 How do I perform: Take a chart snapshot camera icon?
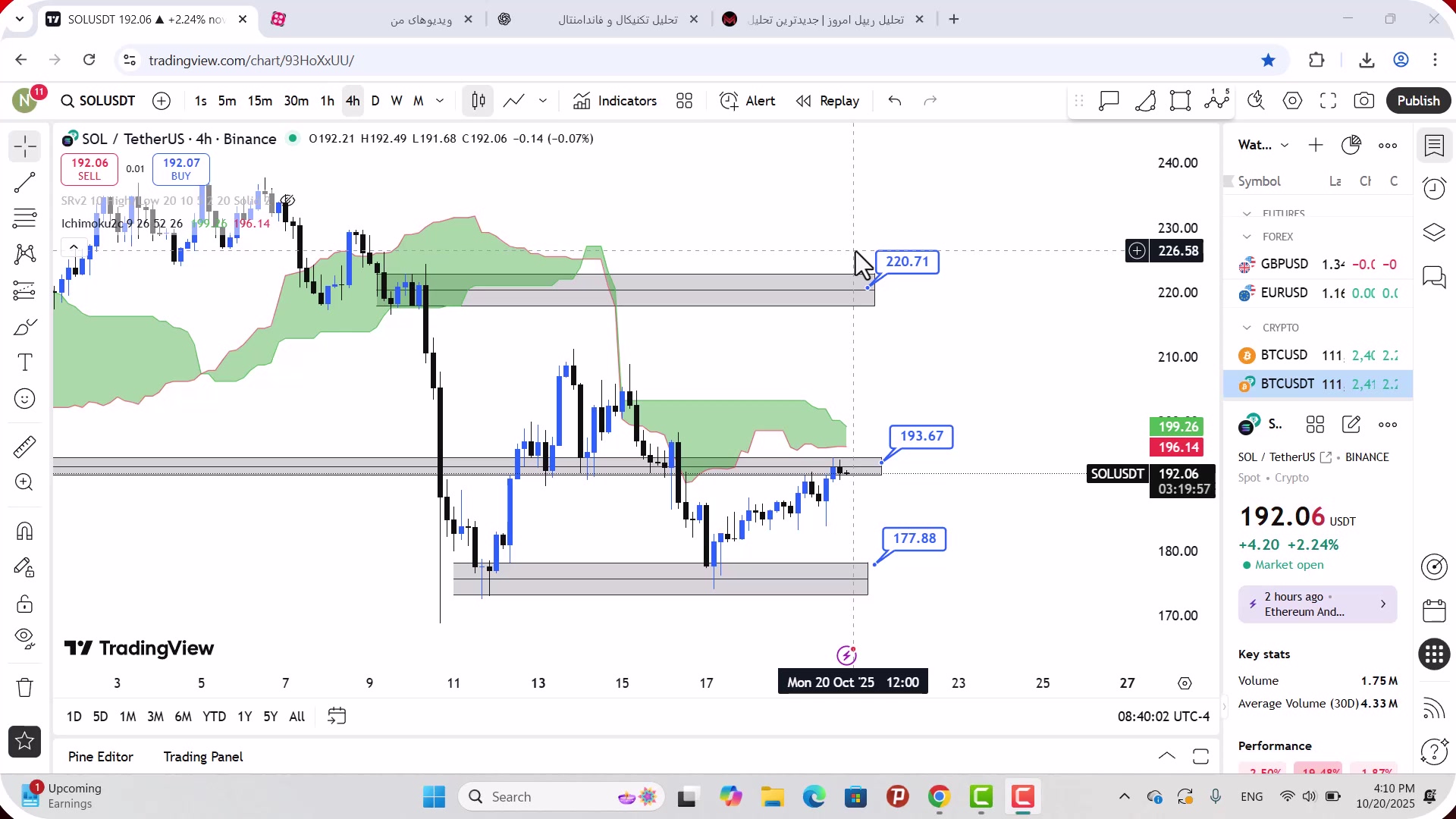click(x=1363, y=101)
